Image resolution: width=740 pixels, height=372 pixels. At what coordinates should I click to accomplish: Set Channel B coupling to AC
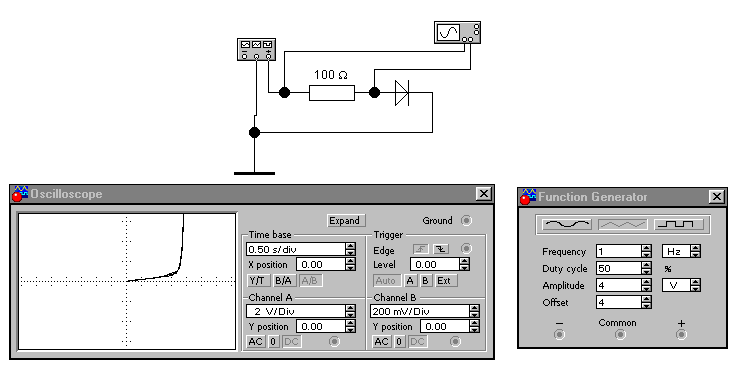tap(381, 341)
